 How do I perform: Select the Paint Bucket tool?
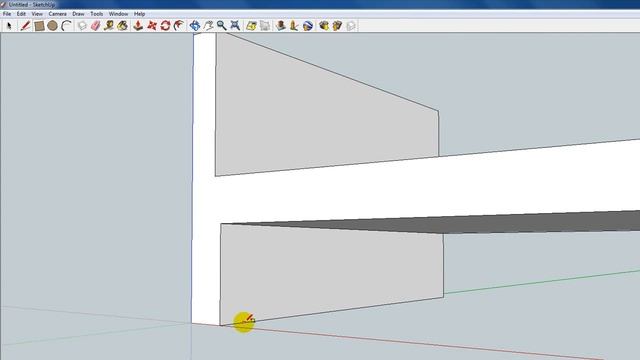click(x=122, y=26)
